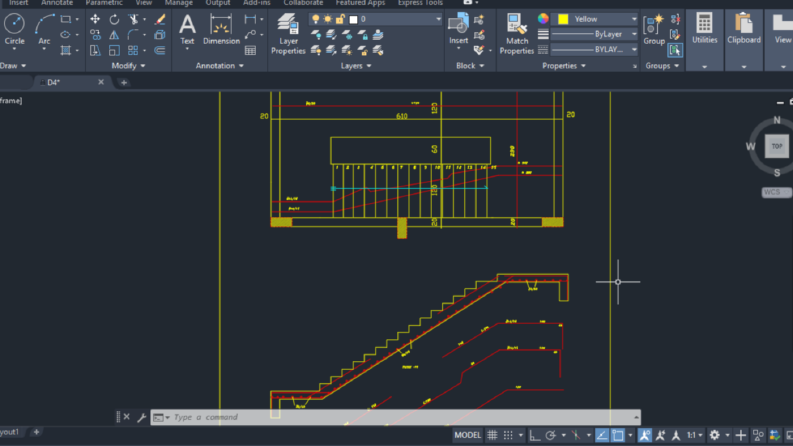Pick the Ellipse tool in Draw panel
Image resolution: width=793 pixels, height=446 pixels.
66,35
